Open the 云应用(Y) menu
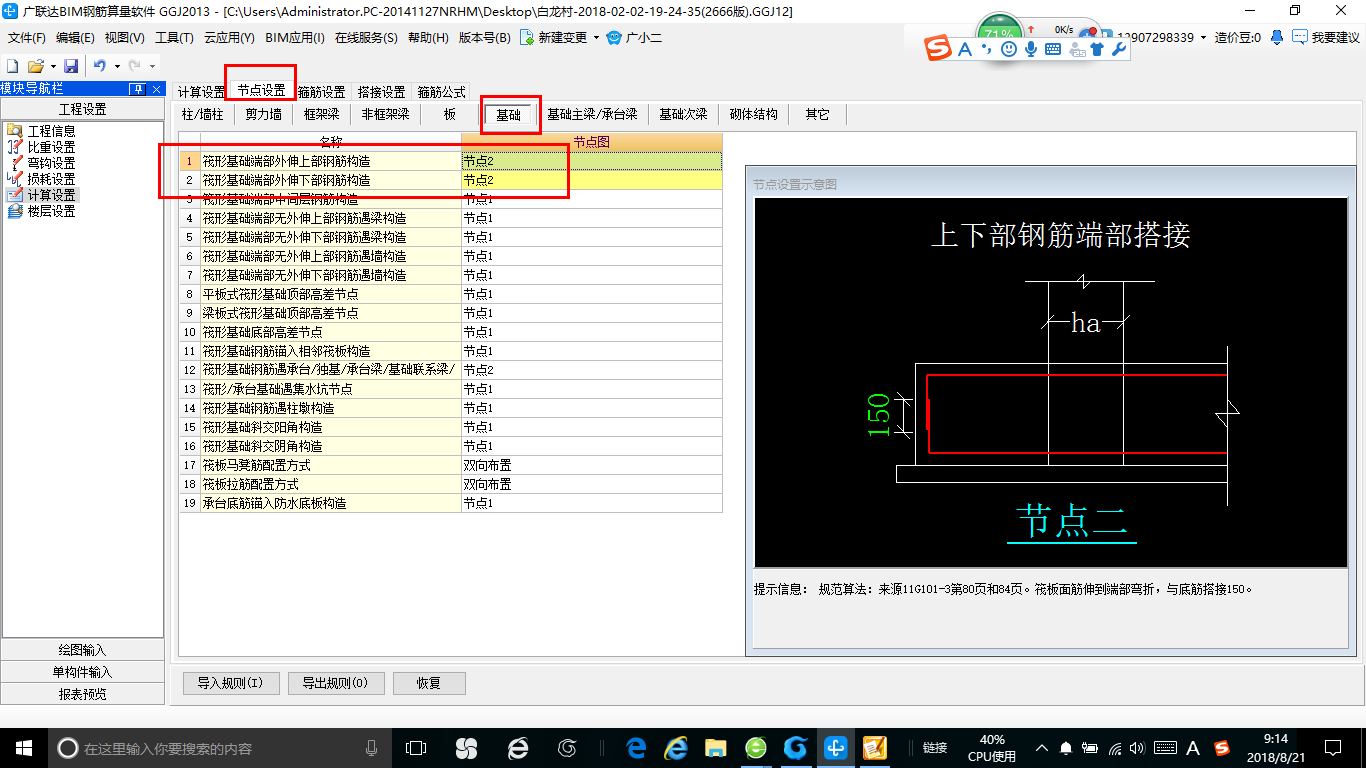The image size is (1366, 768). 229,38
